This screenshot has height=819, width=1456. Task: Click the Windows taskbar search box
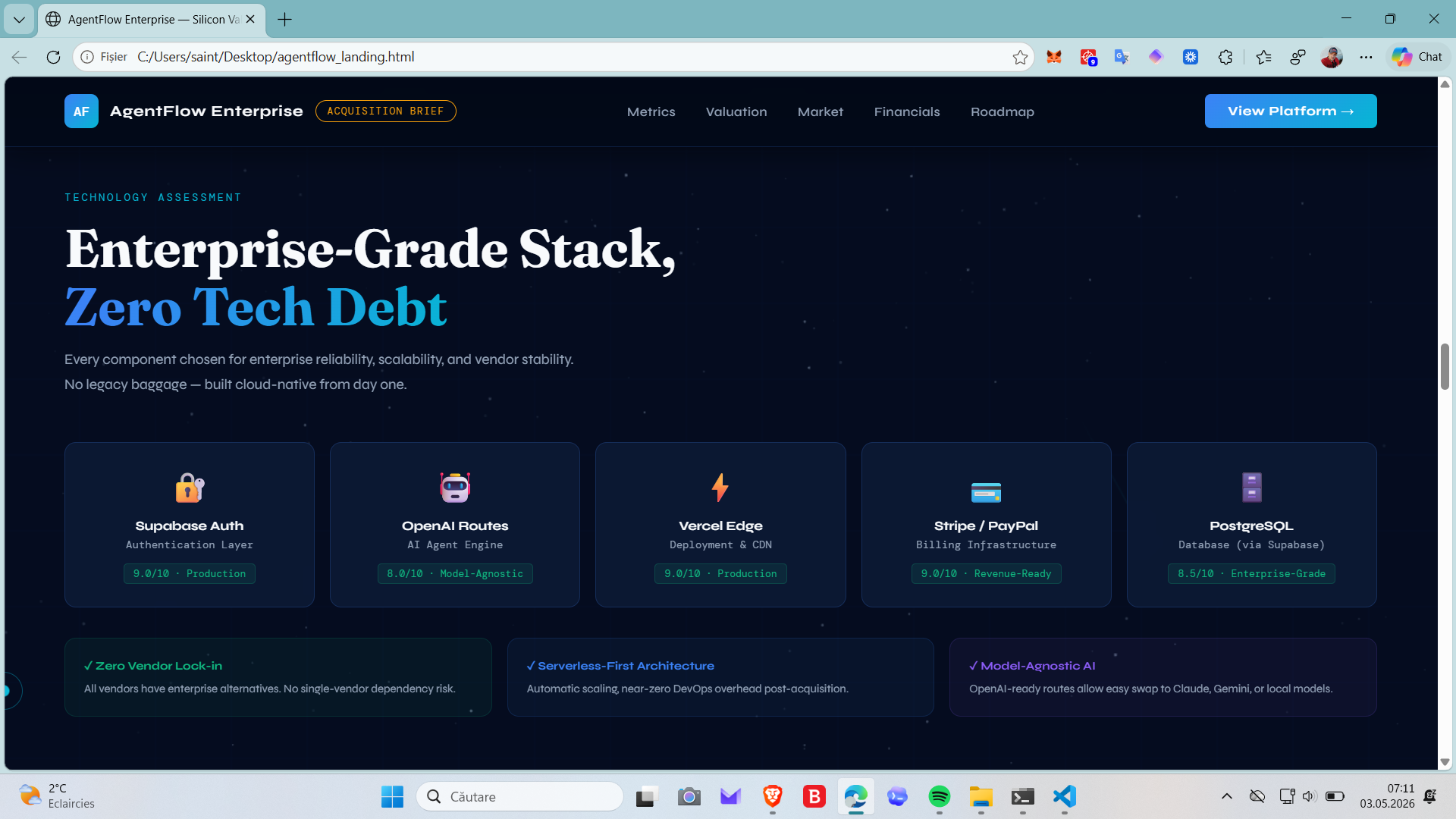pyautogui.click(x=519, y=796)
